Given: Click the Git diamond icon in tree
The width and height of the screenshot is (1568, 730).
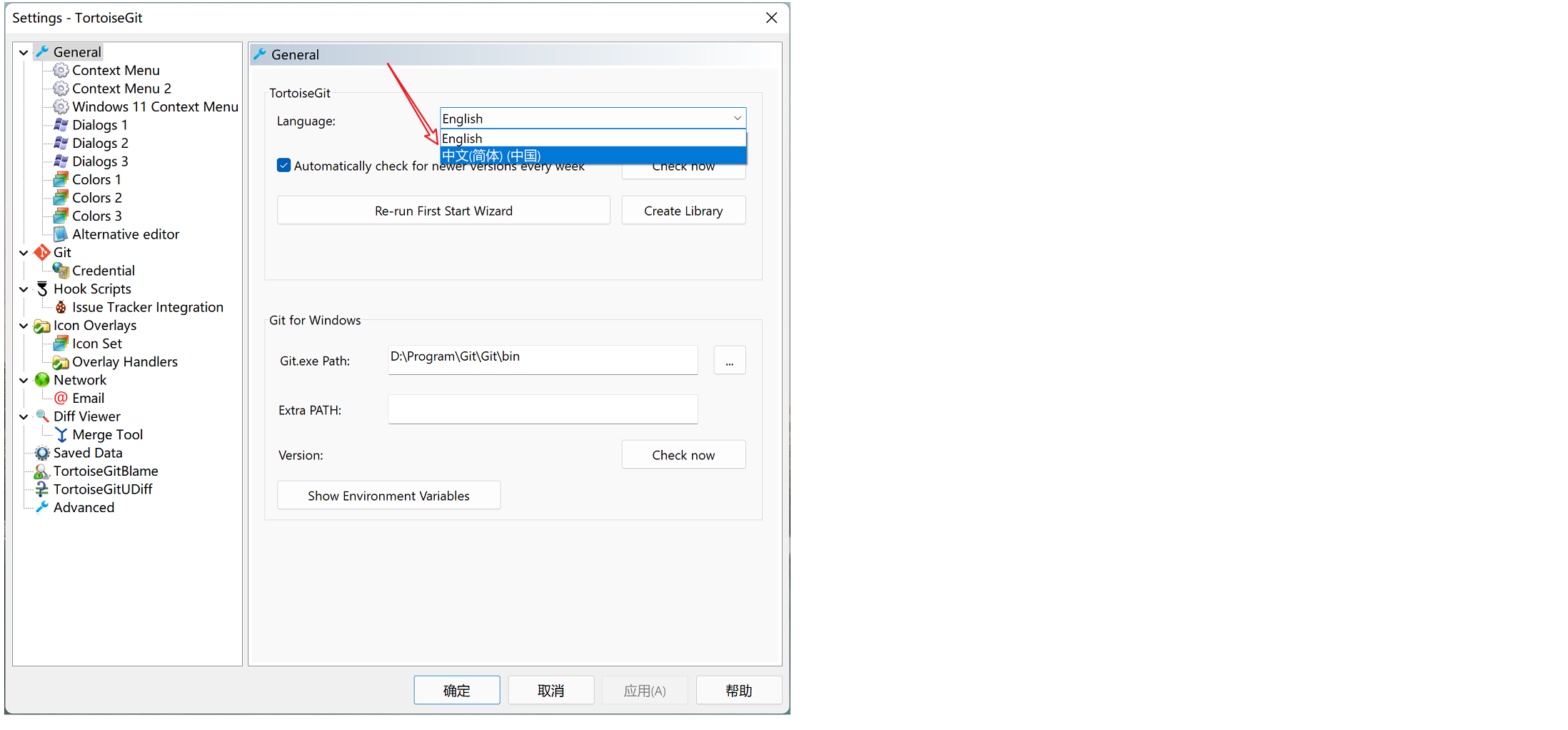Looking at the screenshot, I should click(42, 252).
